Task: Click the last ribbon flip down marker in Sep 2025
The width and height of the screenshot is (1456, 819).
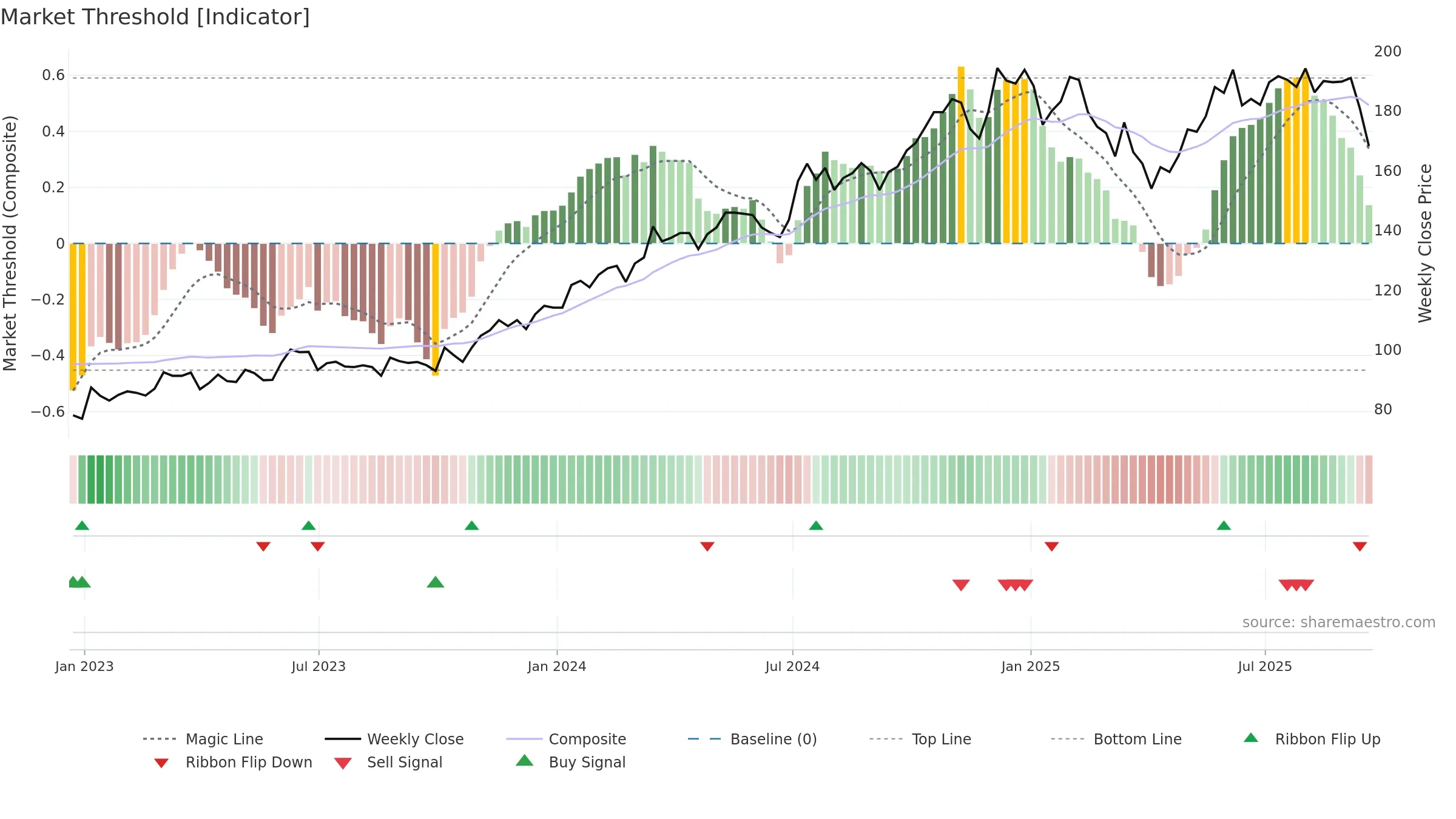Action: [x=1360, y=547]
